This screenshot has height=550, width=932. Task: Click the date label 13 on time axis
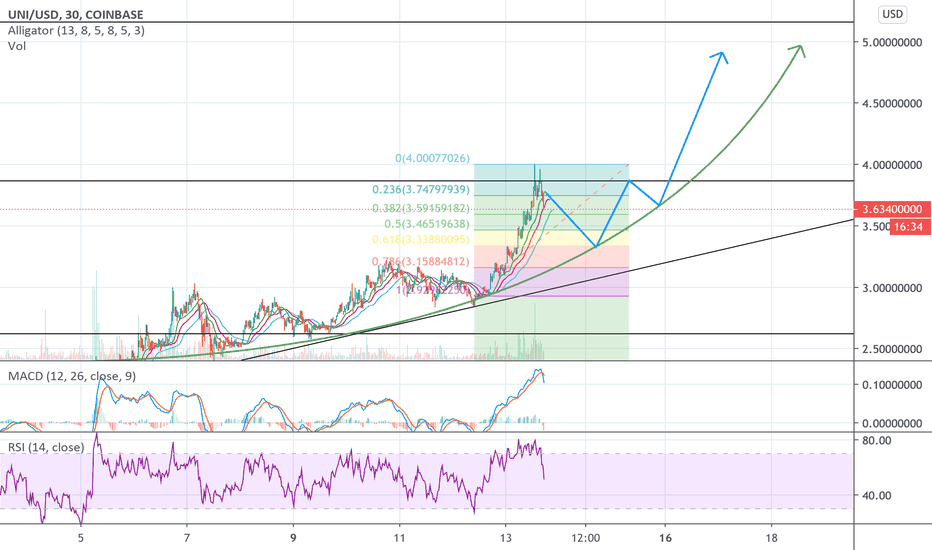[x=506, y=538]
